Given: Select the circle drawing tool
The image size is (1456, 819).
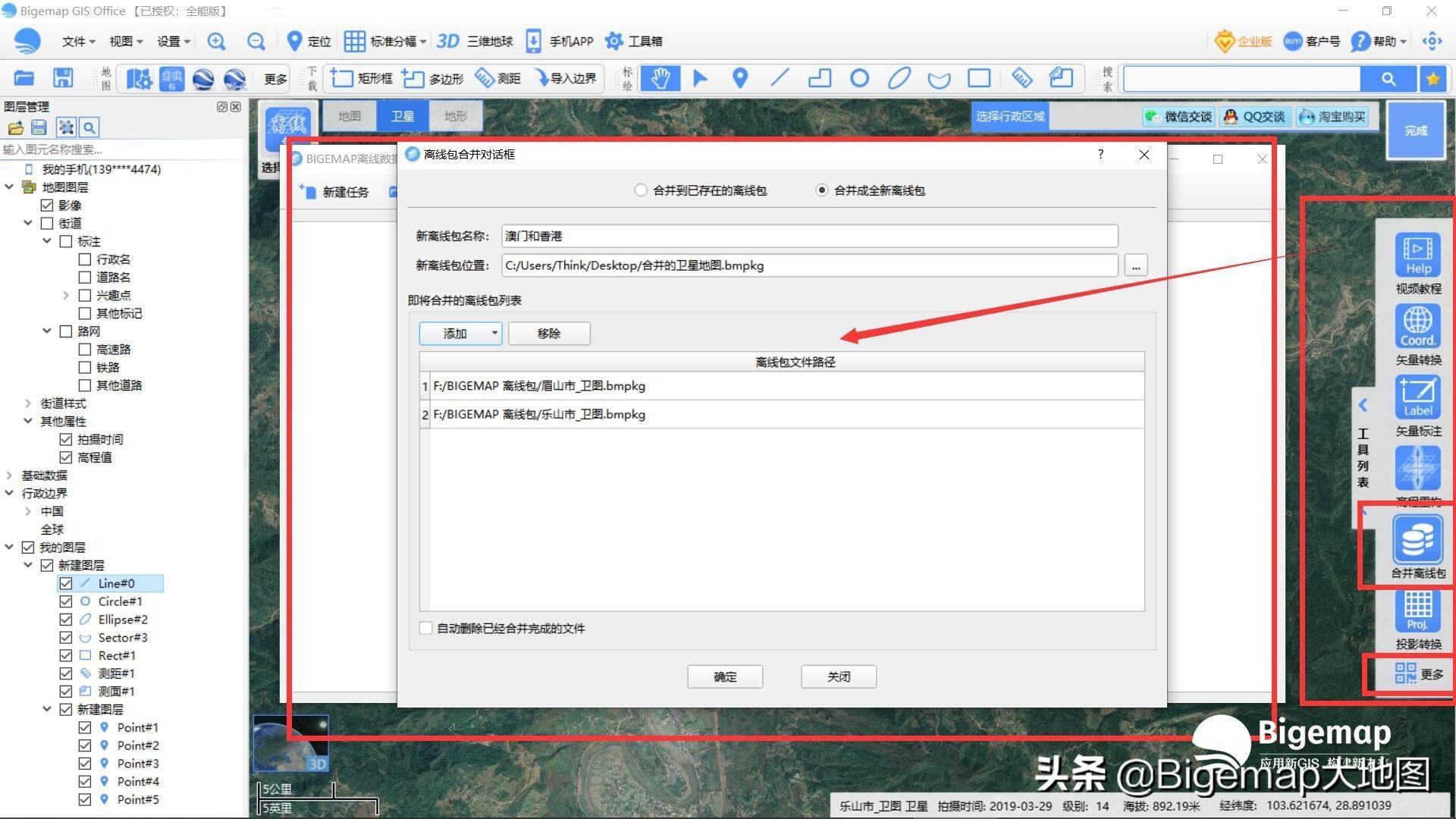Looking at the screenshot, I should [858, 78].
